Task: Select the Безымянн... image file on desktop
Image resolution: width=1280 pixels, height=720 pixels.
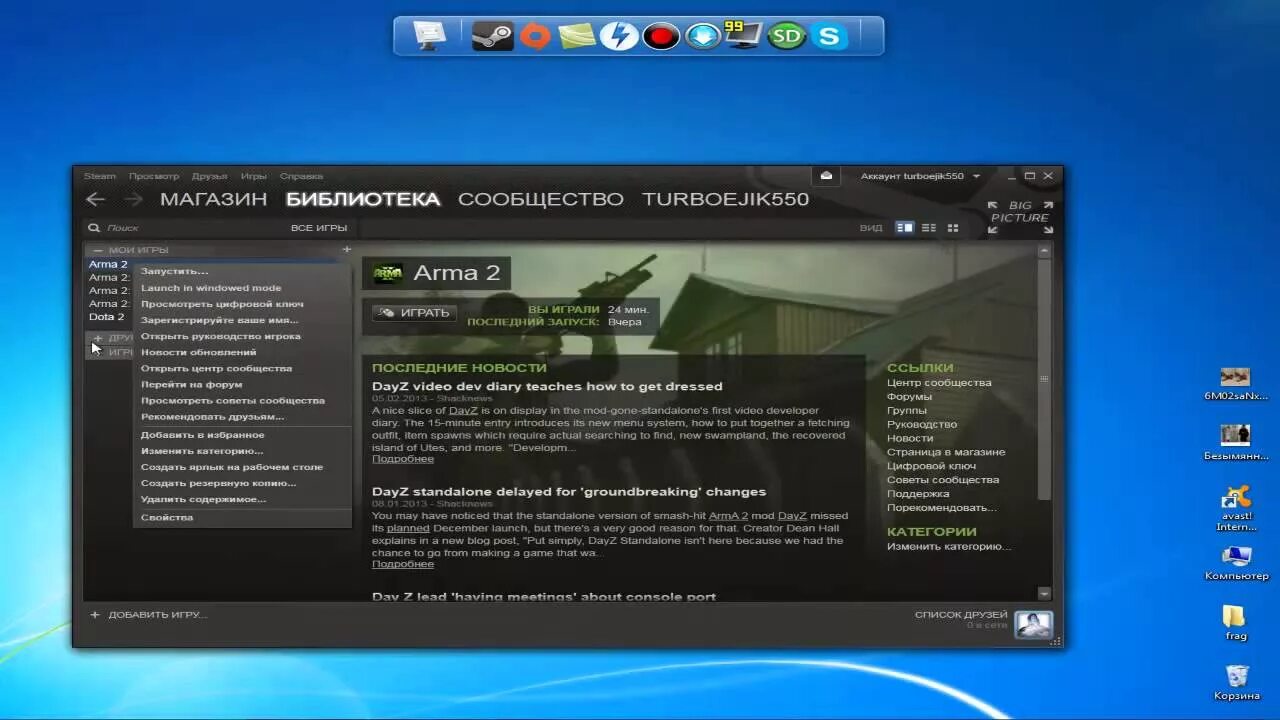Action: [x=1236, y=442]
